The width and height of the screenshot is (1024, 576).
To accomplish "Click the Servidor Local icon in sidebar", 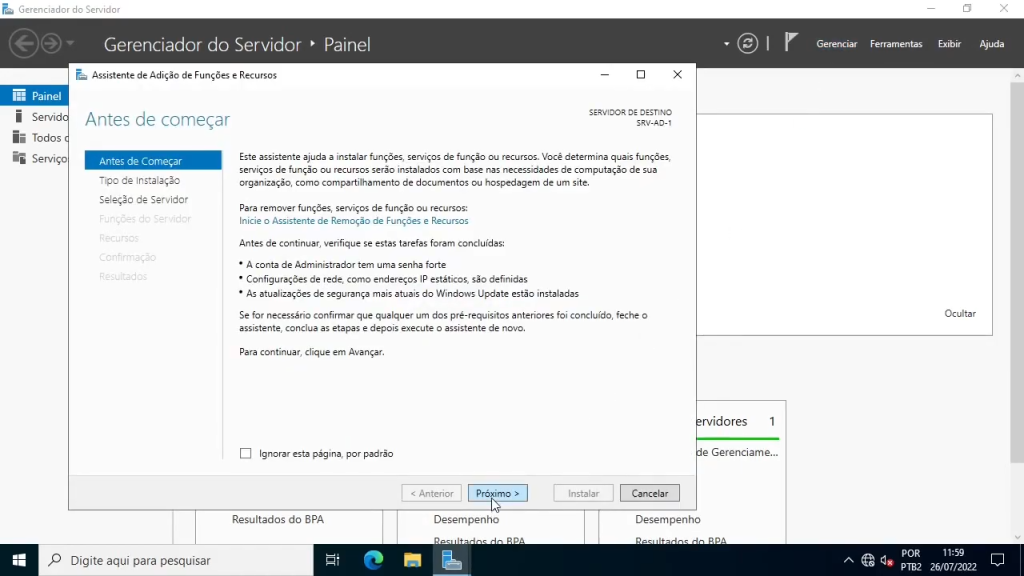I will [x=19, y=117].
